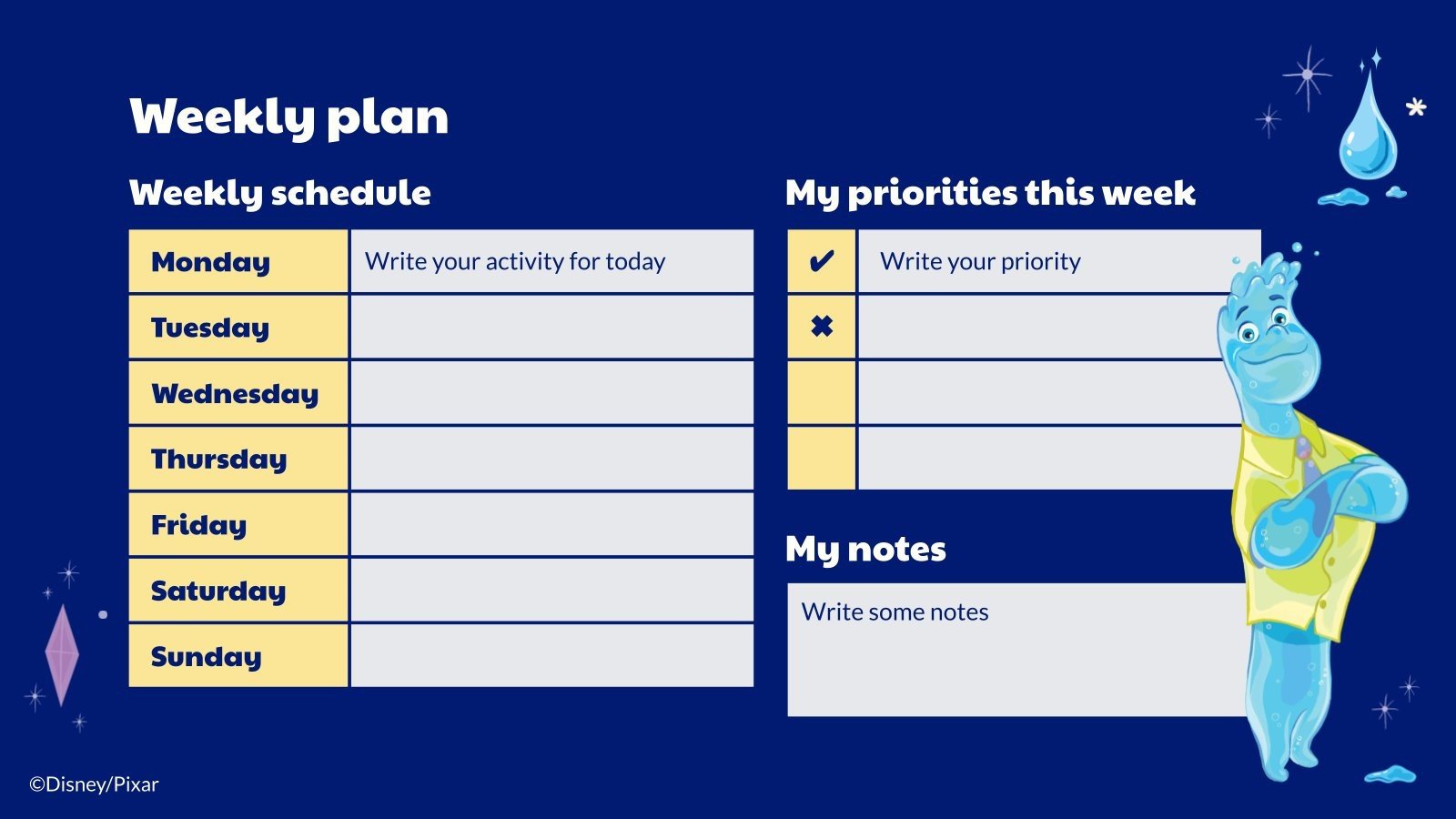This screenshot has height=819, width=1456.
Task: Select the Wednesday day label cell
Action: [x=238, y=393]
